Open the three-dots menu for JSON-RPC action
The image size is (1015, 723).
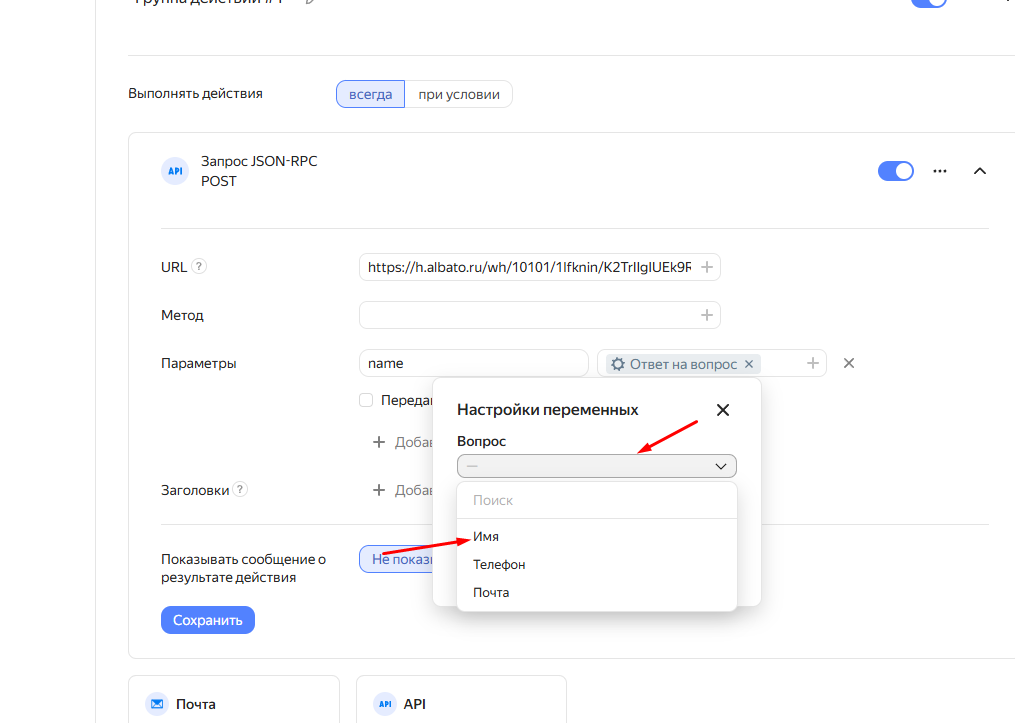pyautogui.click(x=939, y=171)
